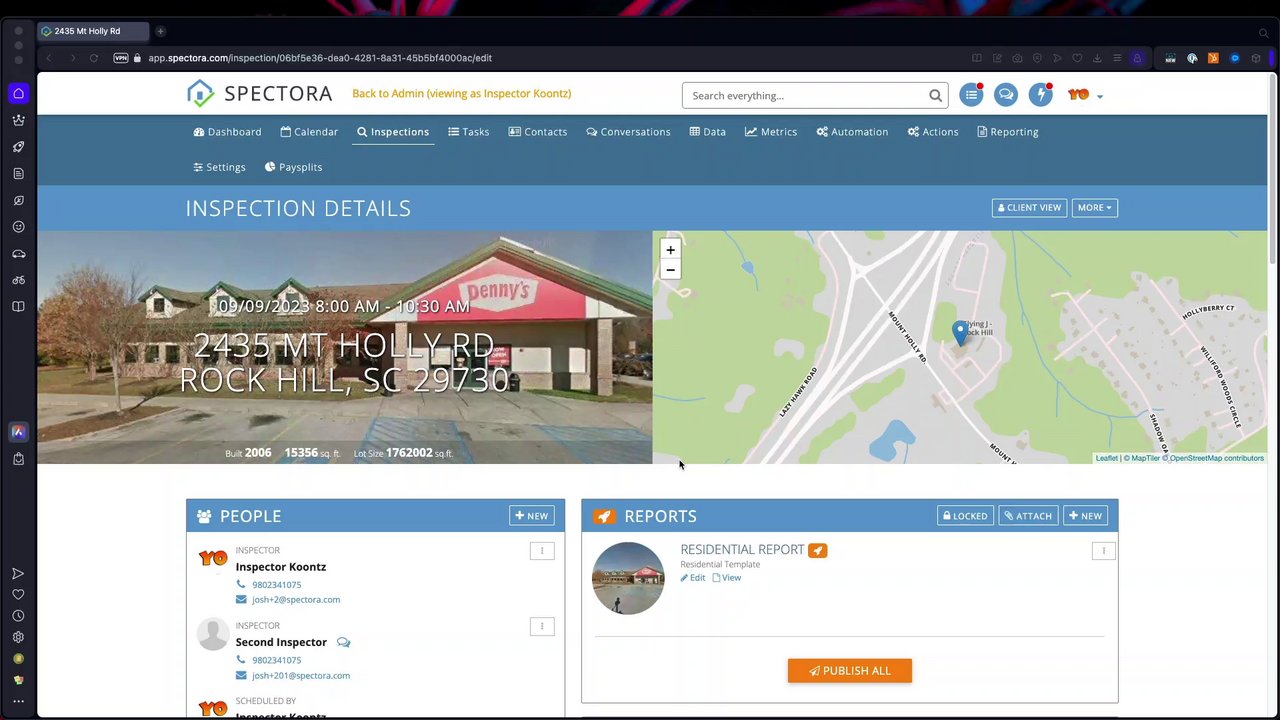Open the Actions menu
Image resolution: width=1280 pixels, height=720 pixels.
(x=932, y=132)
